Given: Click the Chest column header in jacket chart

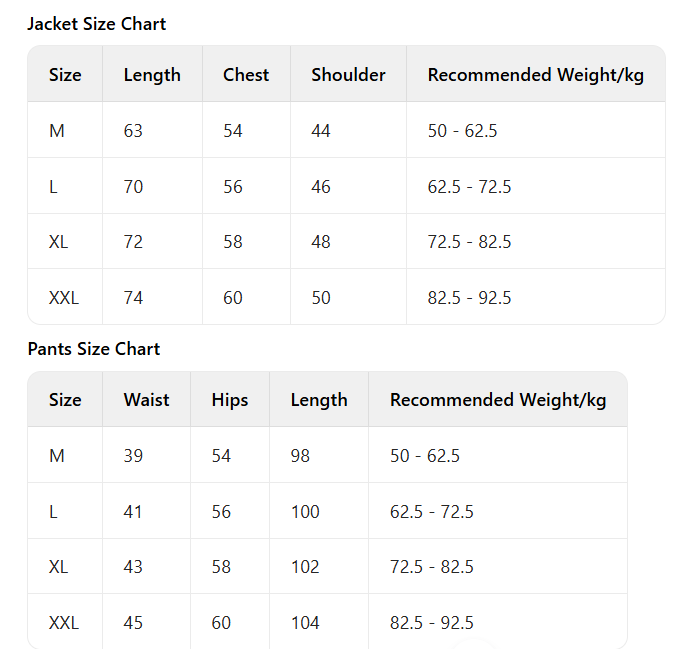Looking at the screenshot, I should tap(246, 75).
